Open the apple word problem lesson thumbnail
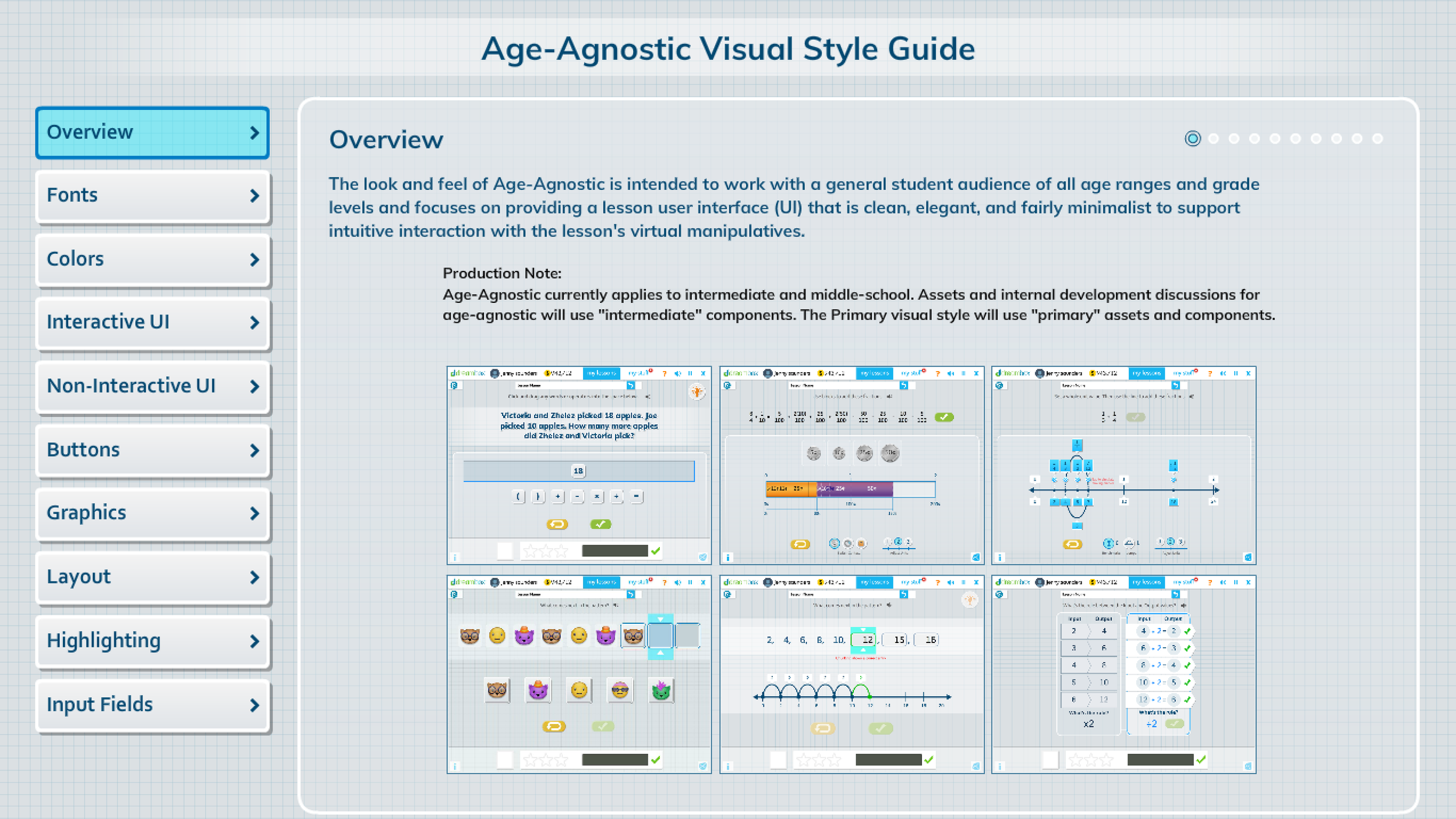The image size is (1456, 819). [579, 465]
